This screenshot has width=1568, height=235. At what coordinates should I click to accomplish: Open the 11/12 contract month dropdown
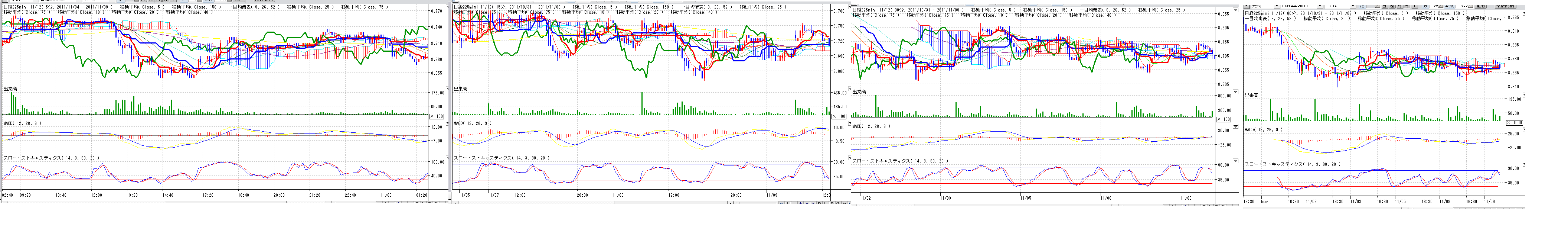click(1353, 6)
